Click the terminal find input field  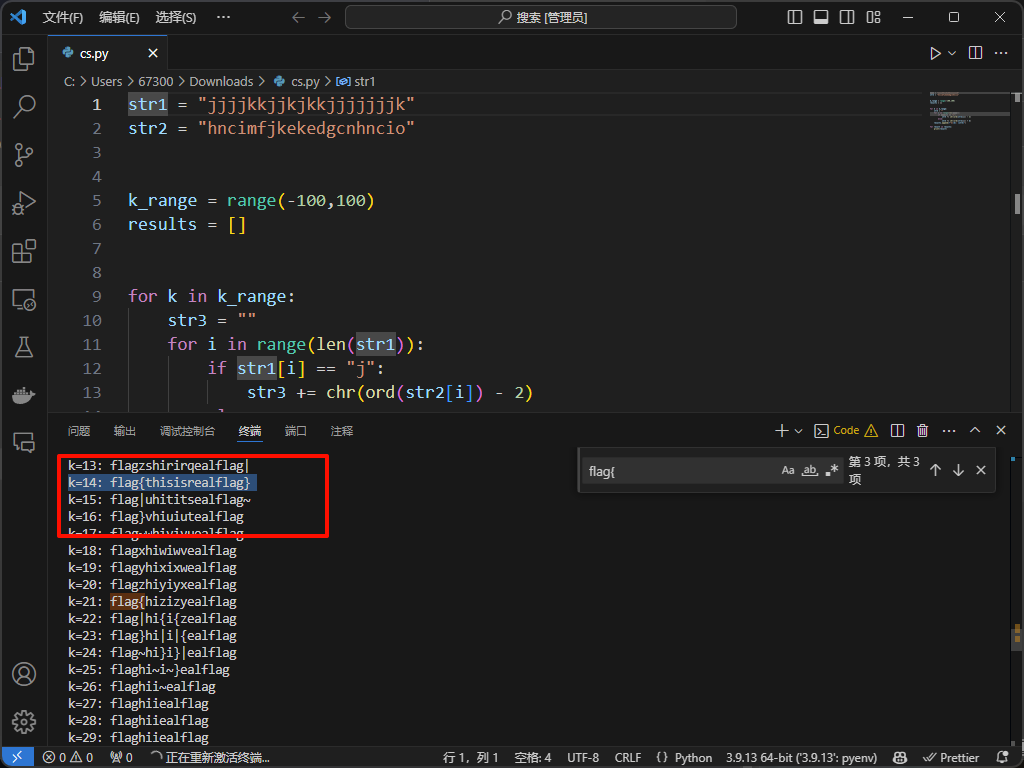click(x=680, y=470)
